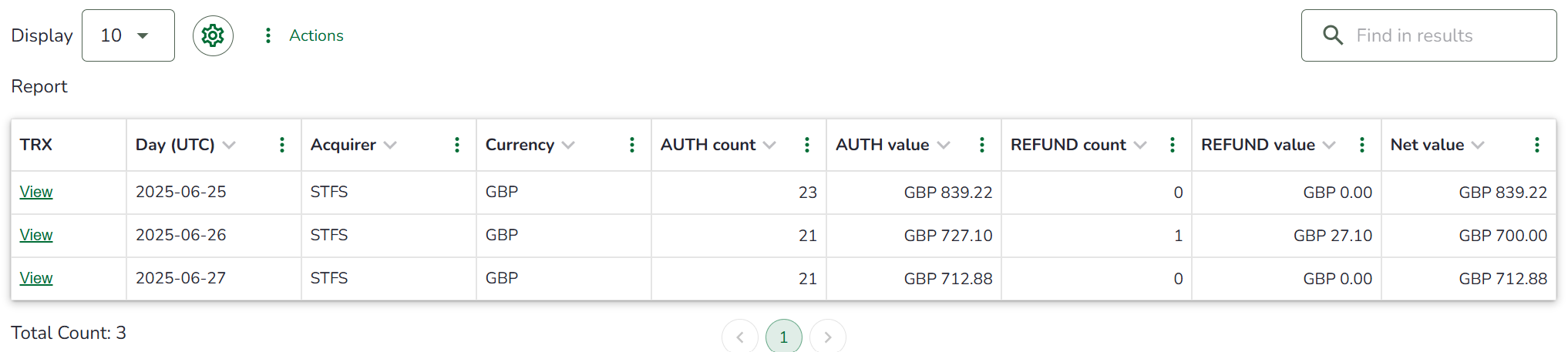The height and width of the screenshot is (352, 1568).
Task: Open the green gear settings icon
Action: point(213,35)
